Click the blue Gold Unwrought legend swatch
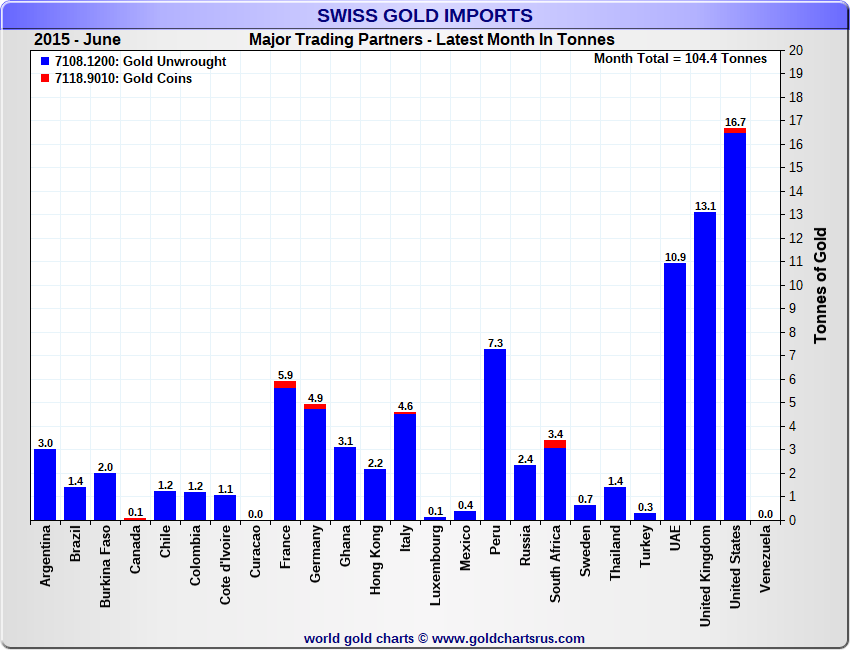 [44, 61]
